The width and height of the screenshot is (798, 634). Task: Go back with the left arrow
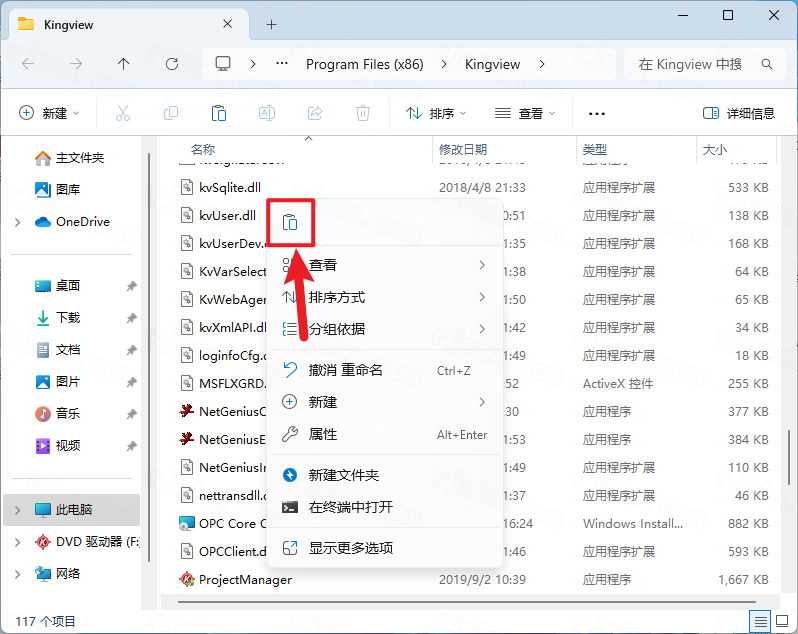click(x=28, y=64)
